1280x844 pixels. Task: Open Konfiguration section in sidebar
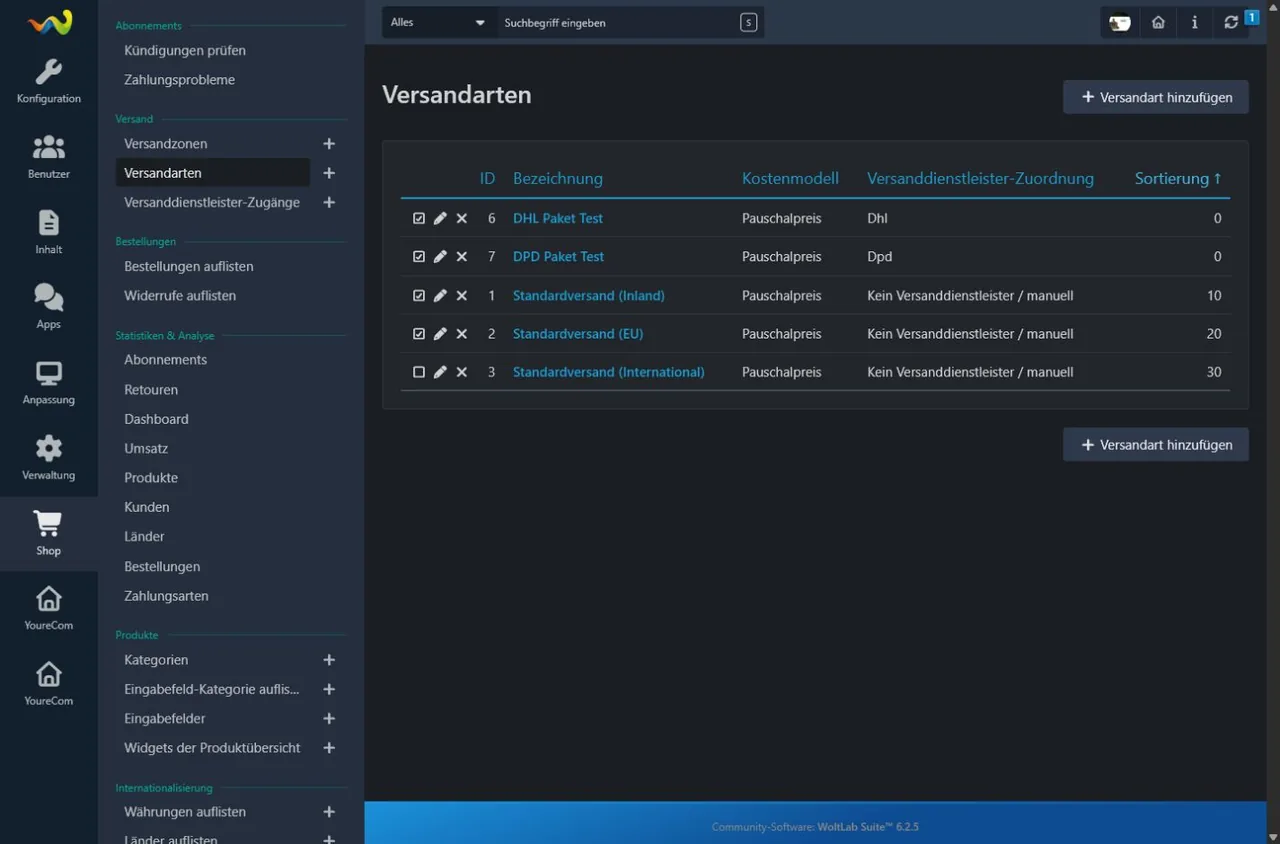click(49, 81)
